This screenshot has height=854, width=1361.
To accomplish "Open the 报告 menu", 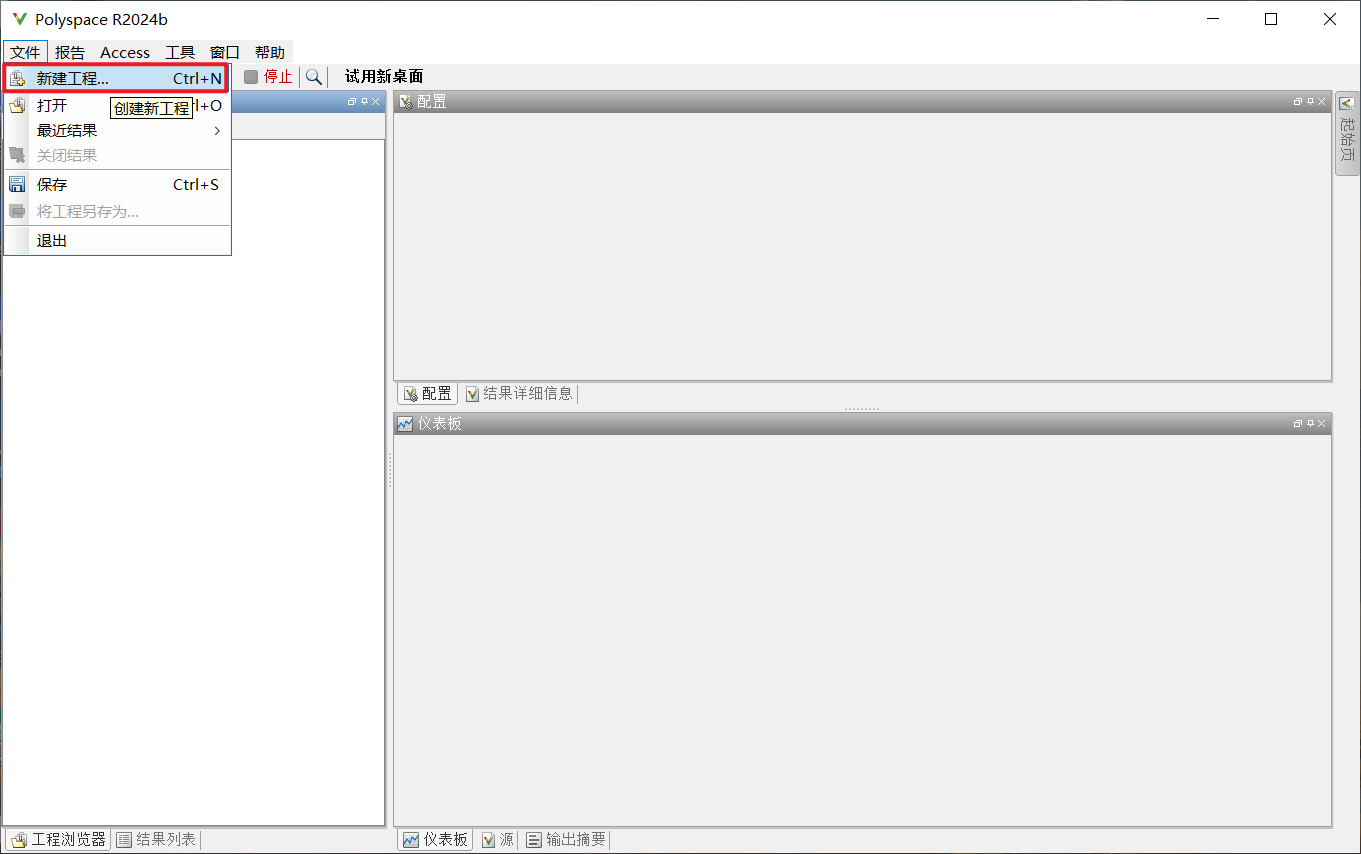I will coord(70,52).
